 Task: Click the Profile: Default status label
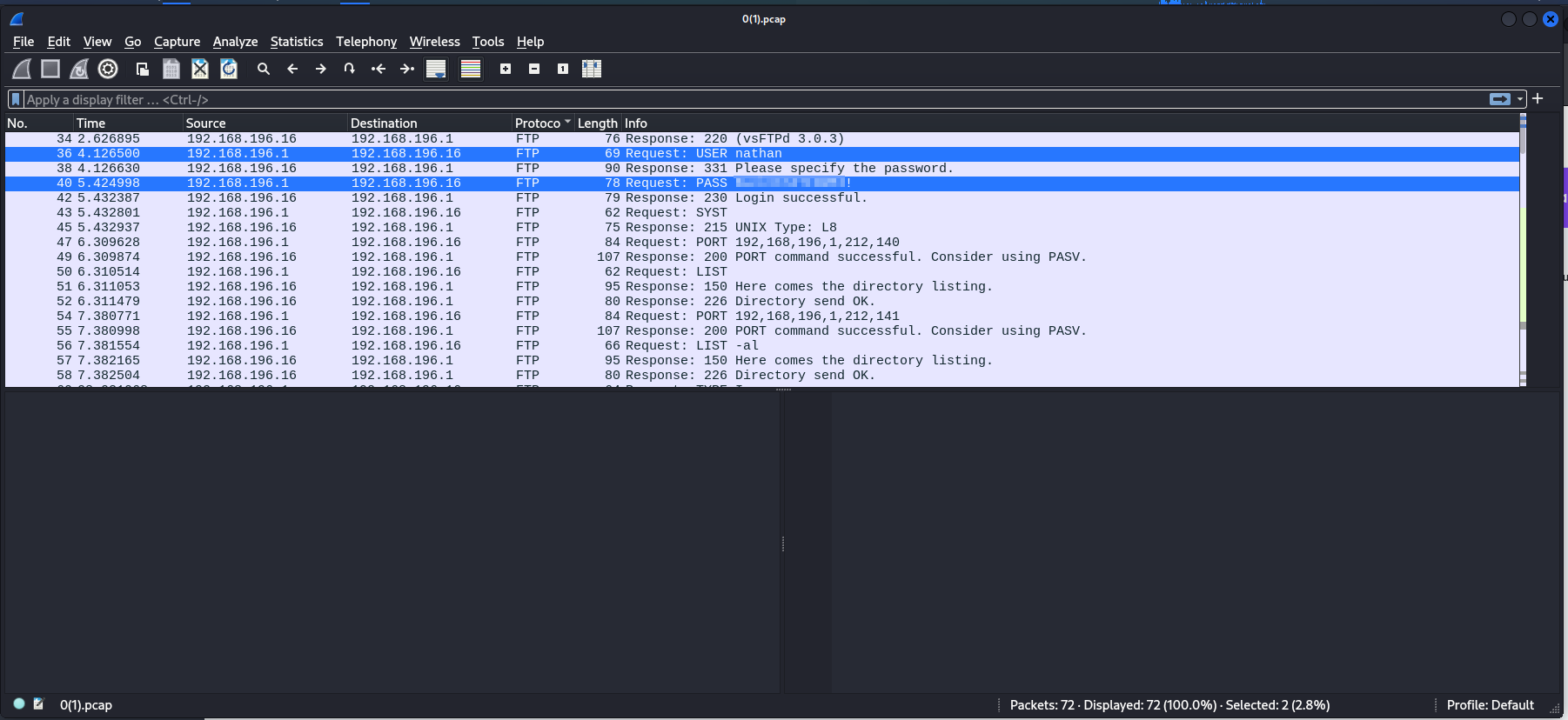tap(1490, 705)
